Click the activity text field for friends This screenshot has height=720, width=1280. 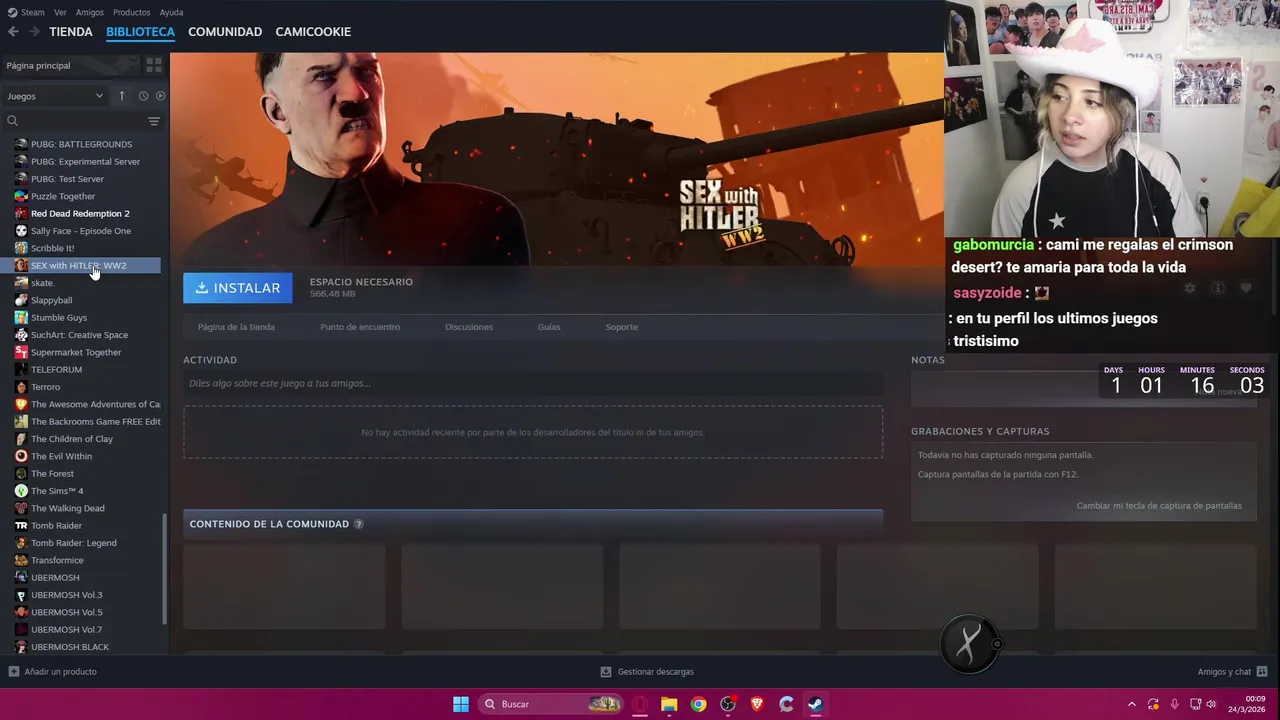533,383
